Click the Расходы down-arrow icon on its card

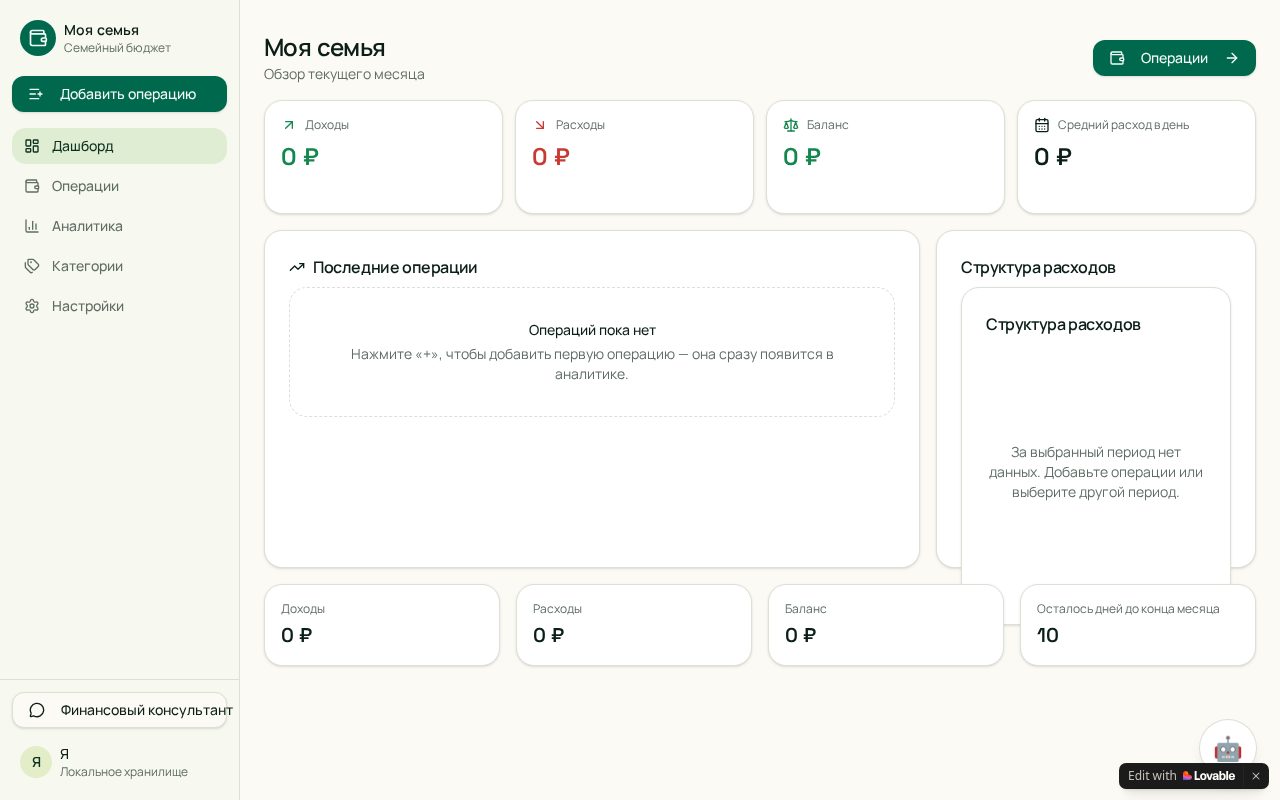coord(540,125)
